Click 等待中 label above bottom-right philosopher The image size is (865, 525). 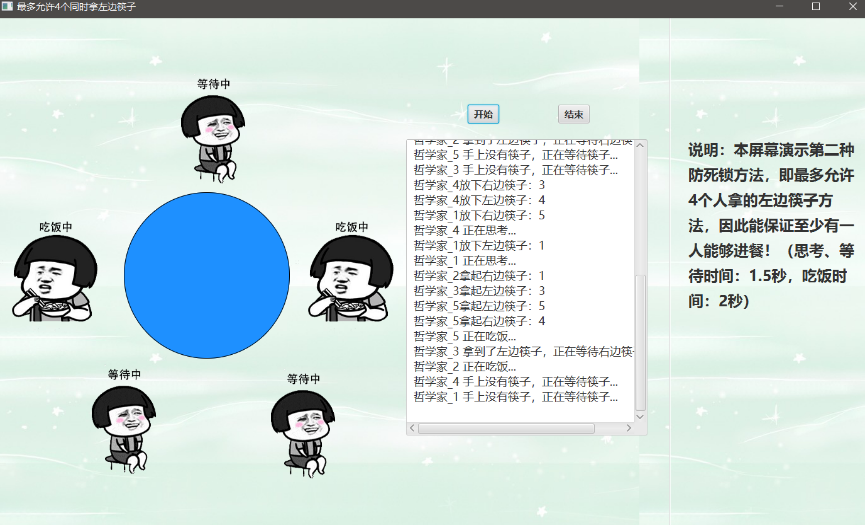pyautogui.click(x=303, y=379)
